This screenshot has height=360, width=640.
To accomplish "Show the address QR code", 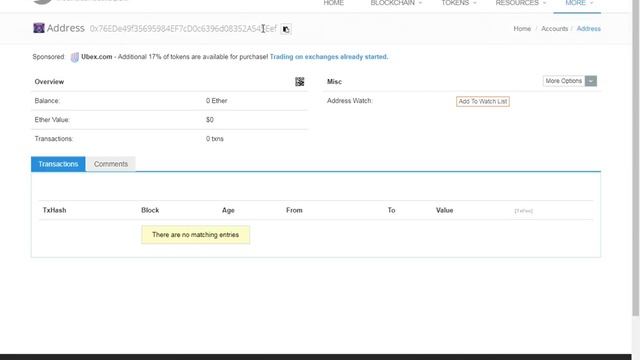I will (x=300, y=82).
